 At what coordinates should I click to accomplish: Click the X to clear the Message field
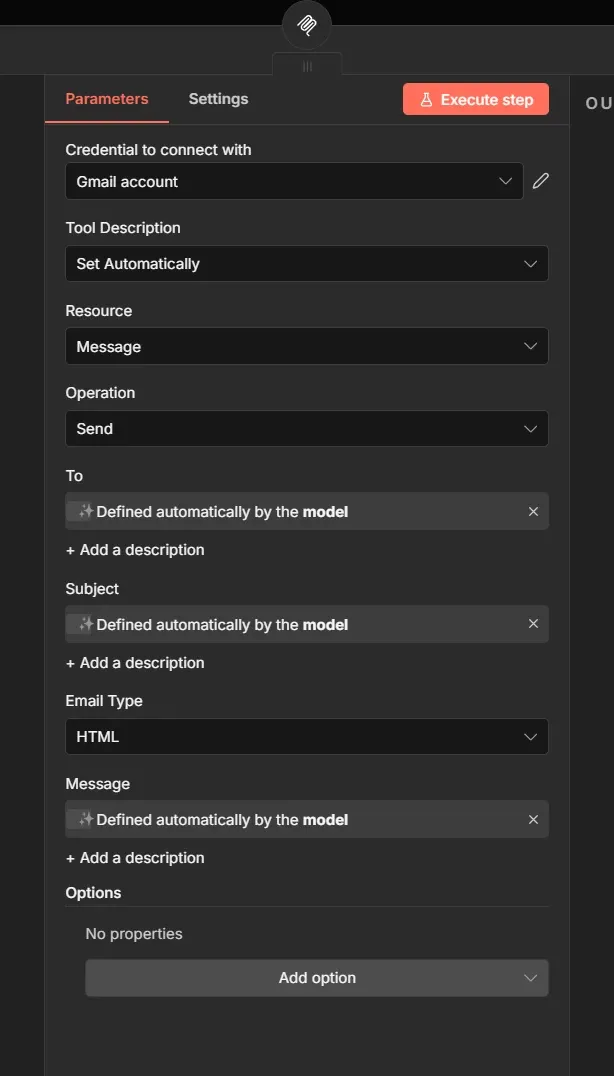click(533, 818)
